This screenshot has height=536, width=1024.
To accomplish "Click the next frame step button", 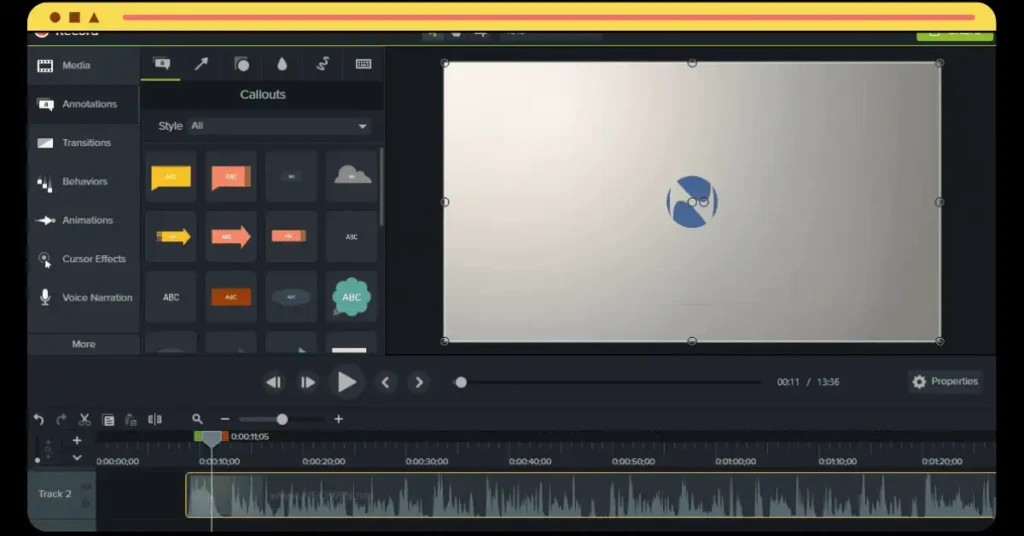I will 308,383.
